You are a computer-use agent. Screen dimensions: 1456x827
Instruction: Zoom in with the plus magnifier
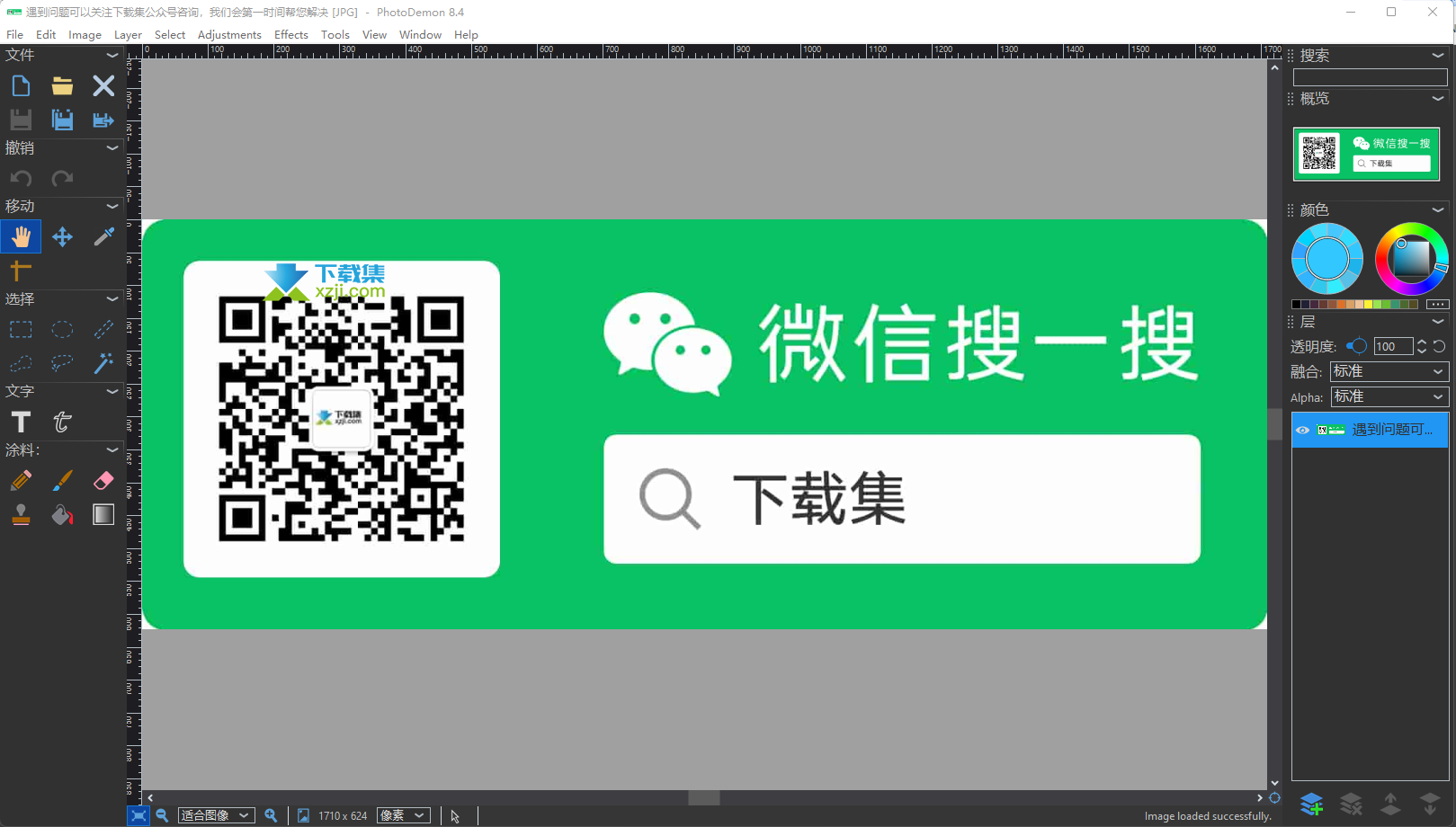point(271,815)
